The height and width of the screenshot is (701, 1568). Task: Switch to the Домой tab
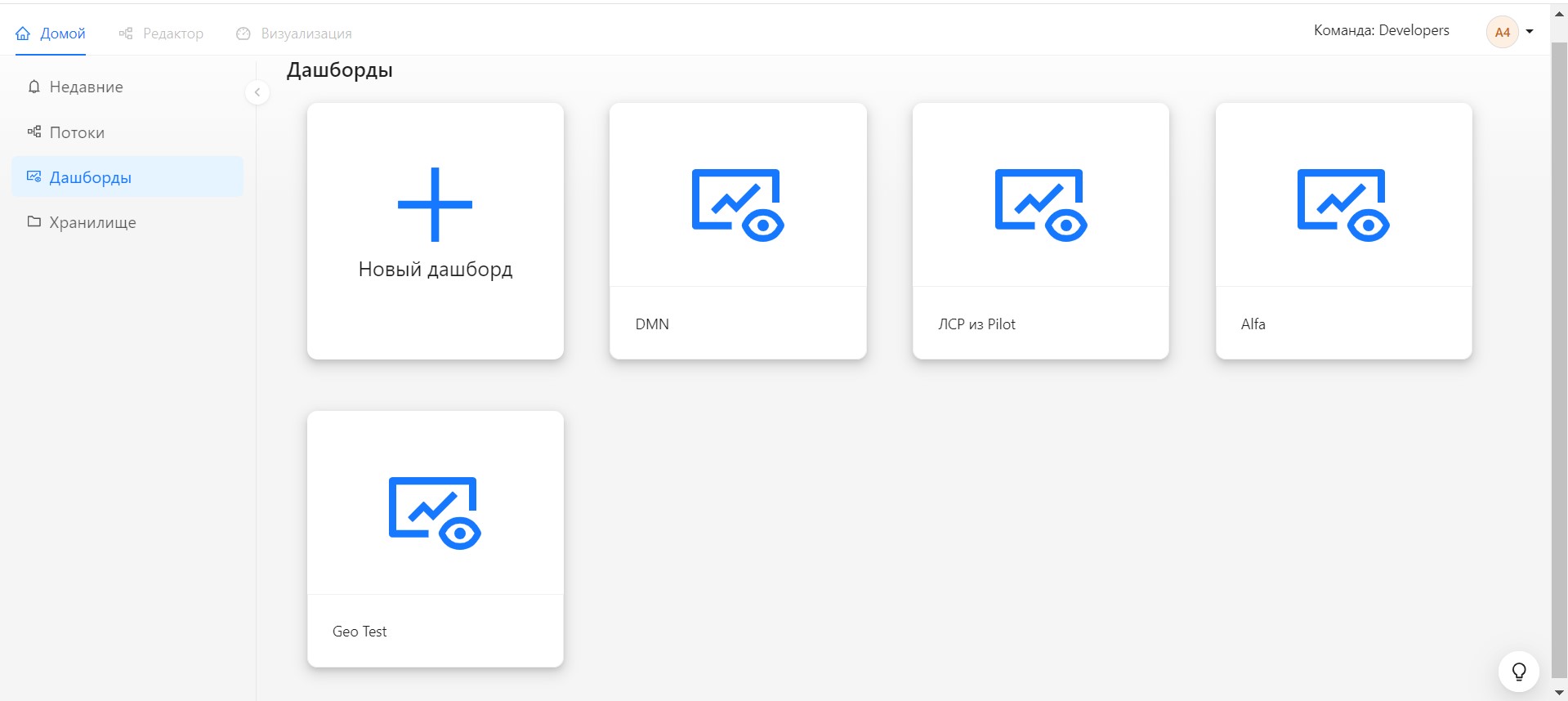51,33
